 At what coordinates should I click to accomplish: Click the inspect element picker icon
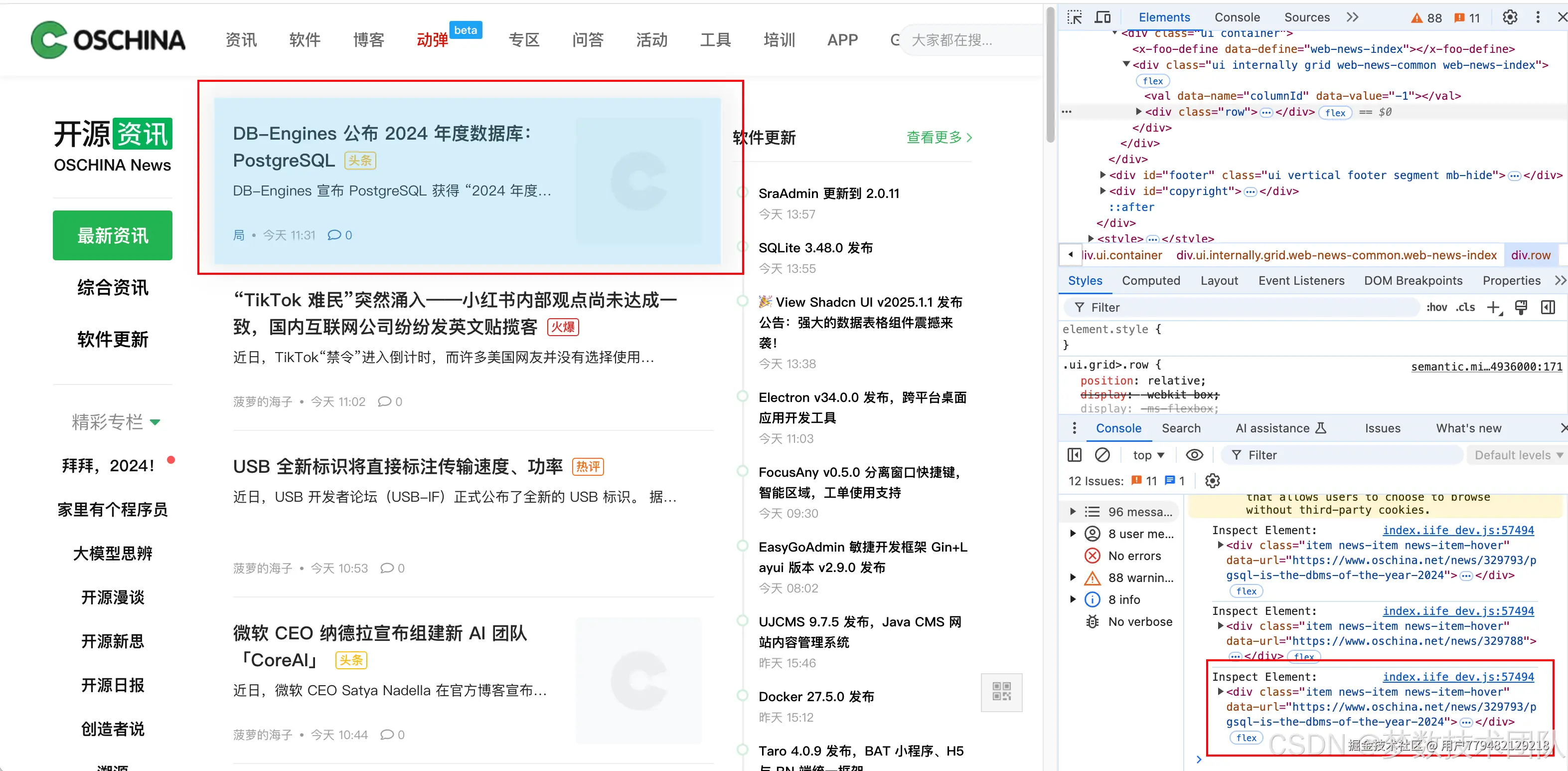click(x=1075, y=17)
